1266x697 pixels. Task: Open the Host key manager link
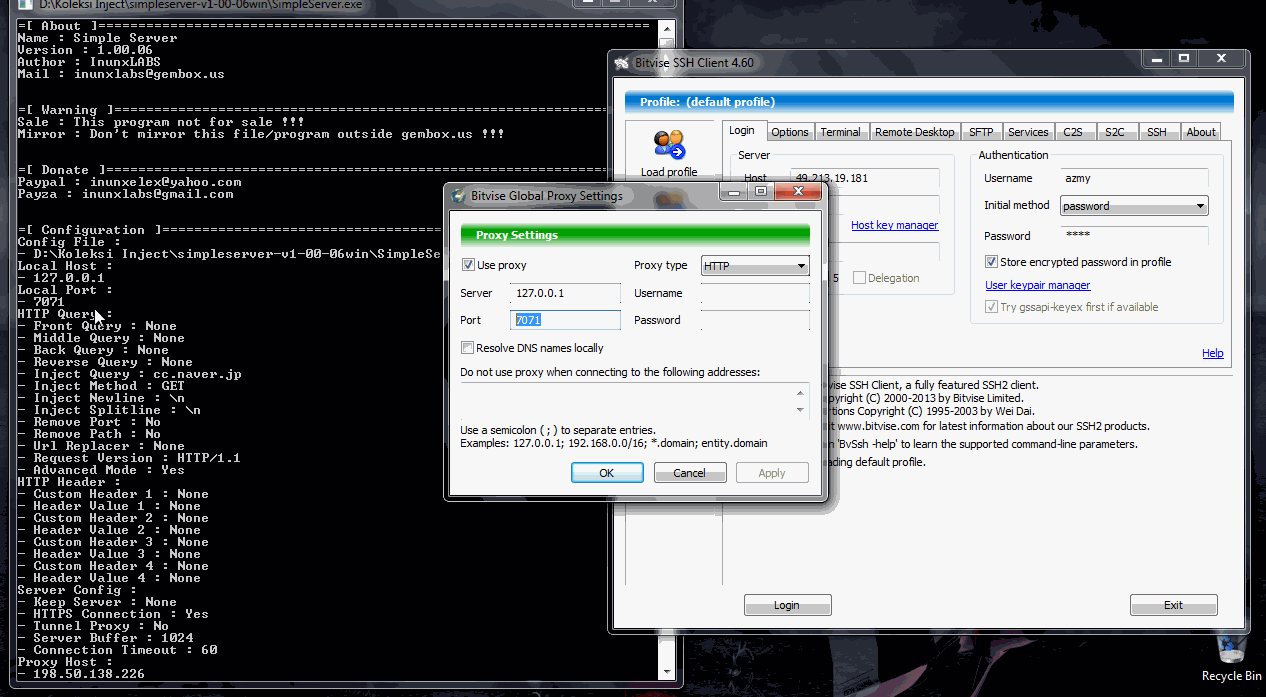[895, 226]
